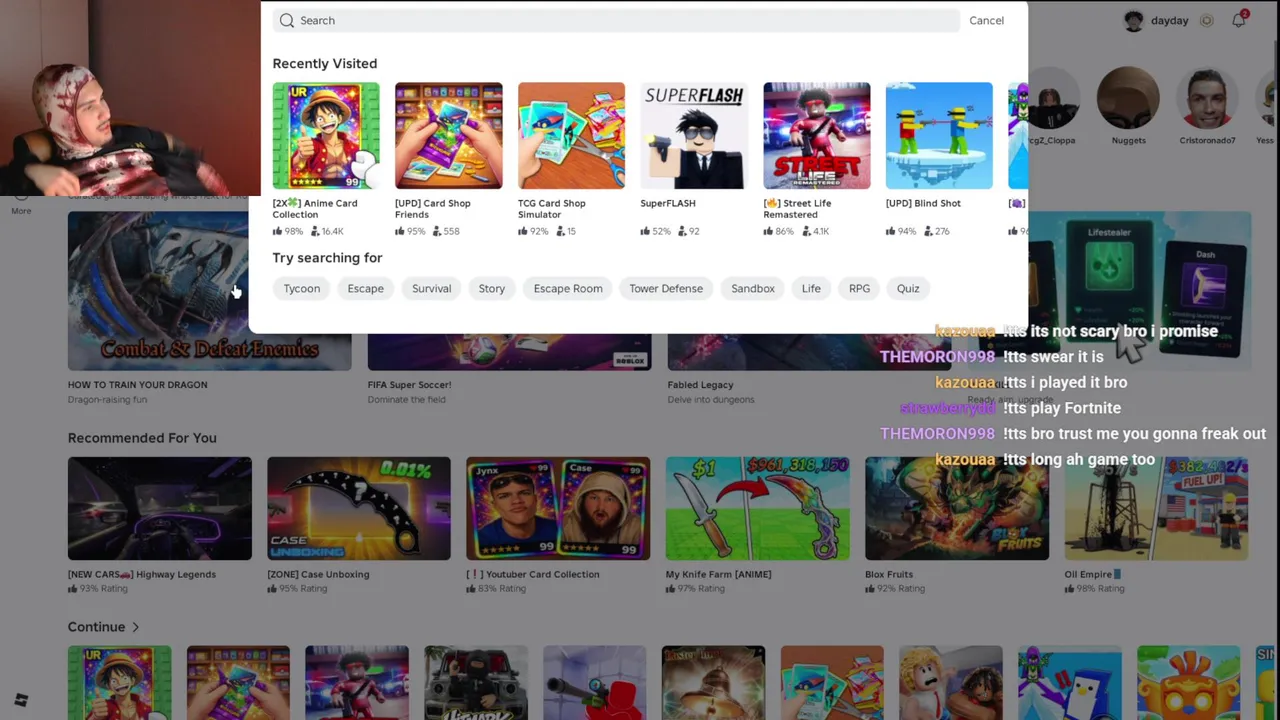Open Blox Fruits recommended game

coord(957,508)
